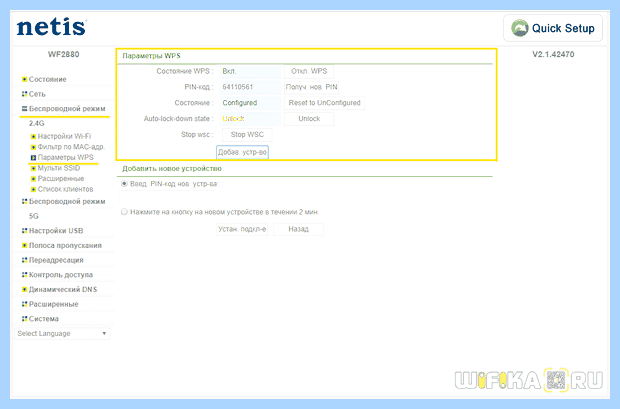Image resolution: width=620 pixels, height=409 pixels.
Task: Click Расширенные wireless bullet icon
Action: click(34, 179)
